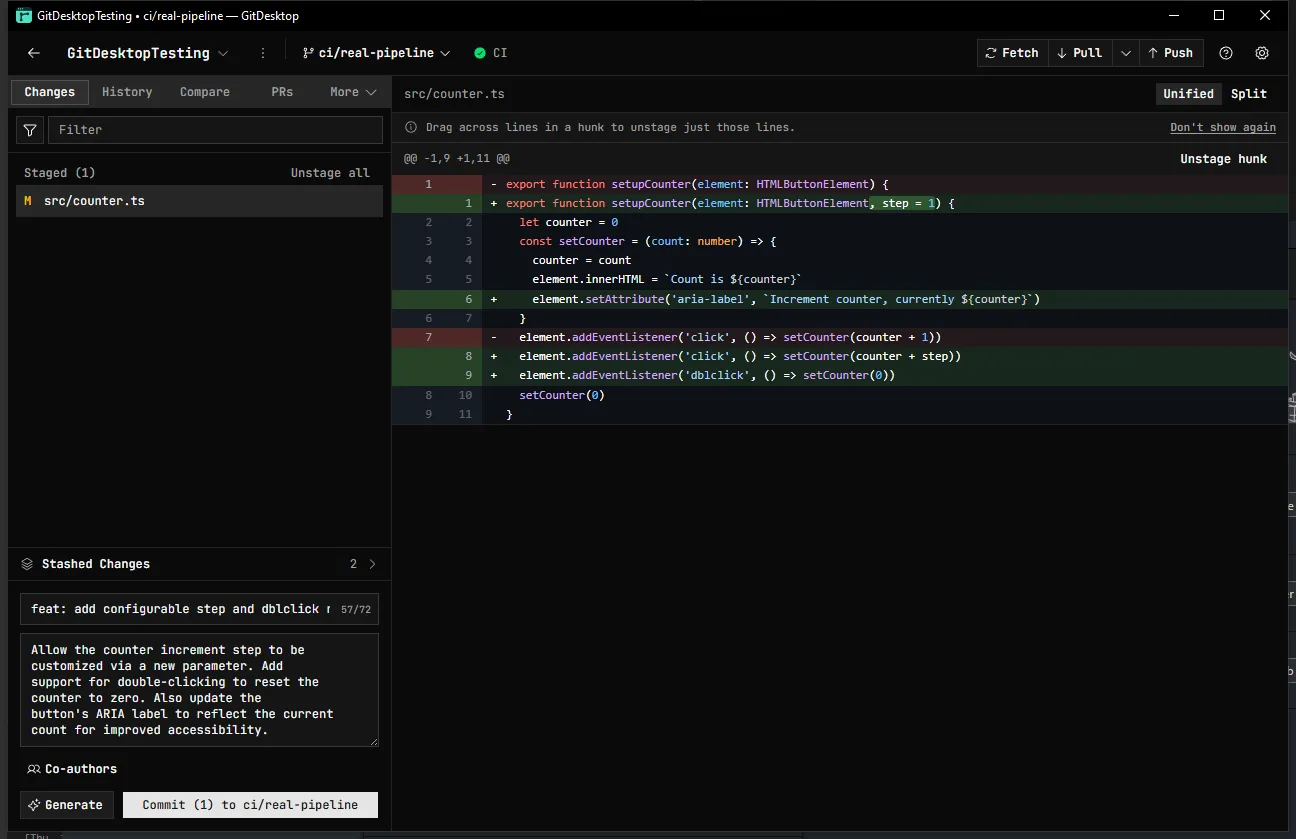Click the GitDesktop app logo in title bar

click(x=24, y=15)
